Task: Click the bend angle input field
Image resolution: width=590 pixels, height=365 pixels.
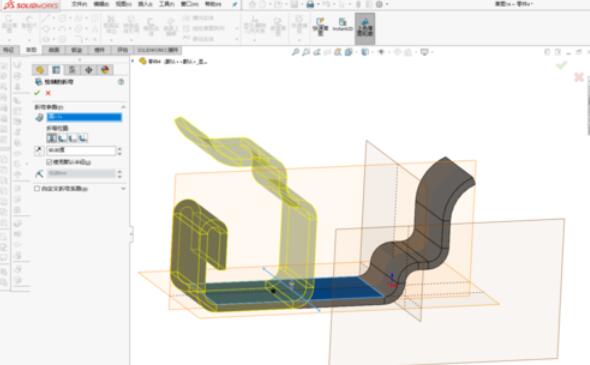Action: coord(81,151)
